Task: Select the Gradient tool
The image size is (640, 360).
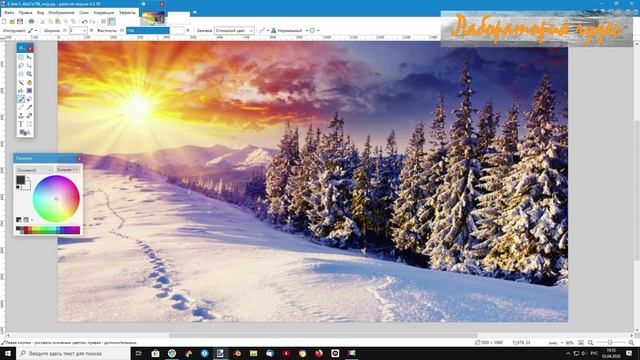Action: (x=29, y=90)
